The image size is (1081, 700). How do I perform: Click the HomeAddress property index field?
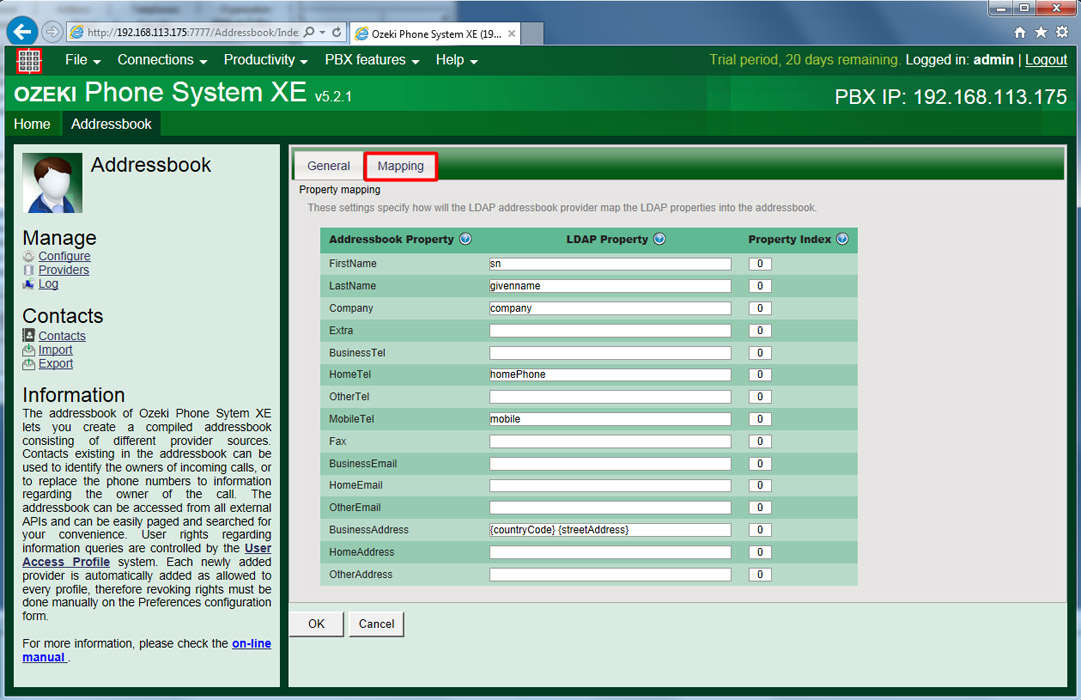coord(760,552)
